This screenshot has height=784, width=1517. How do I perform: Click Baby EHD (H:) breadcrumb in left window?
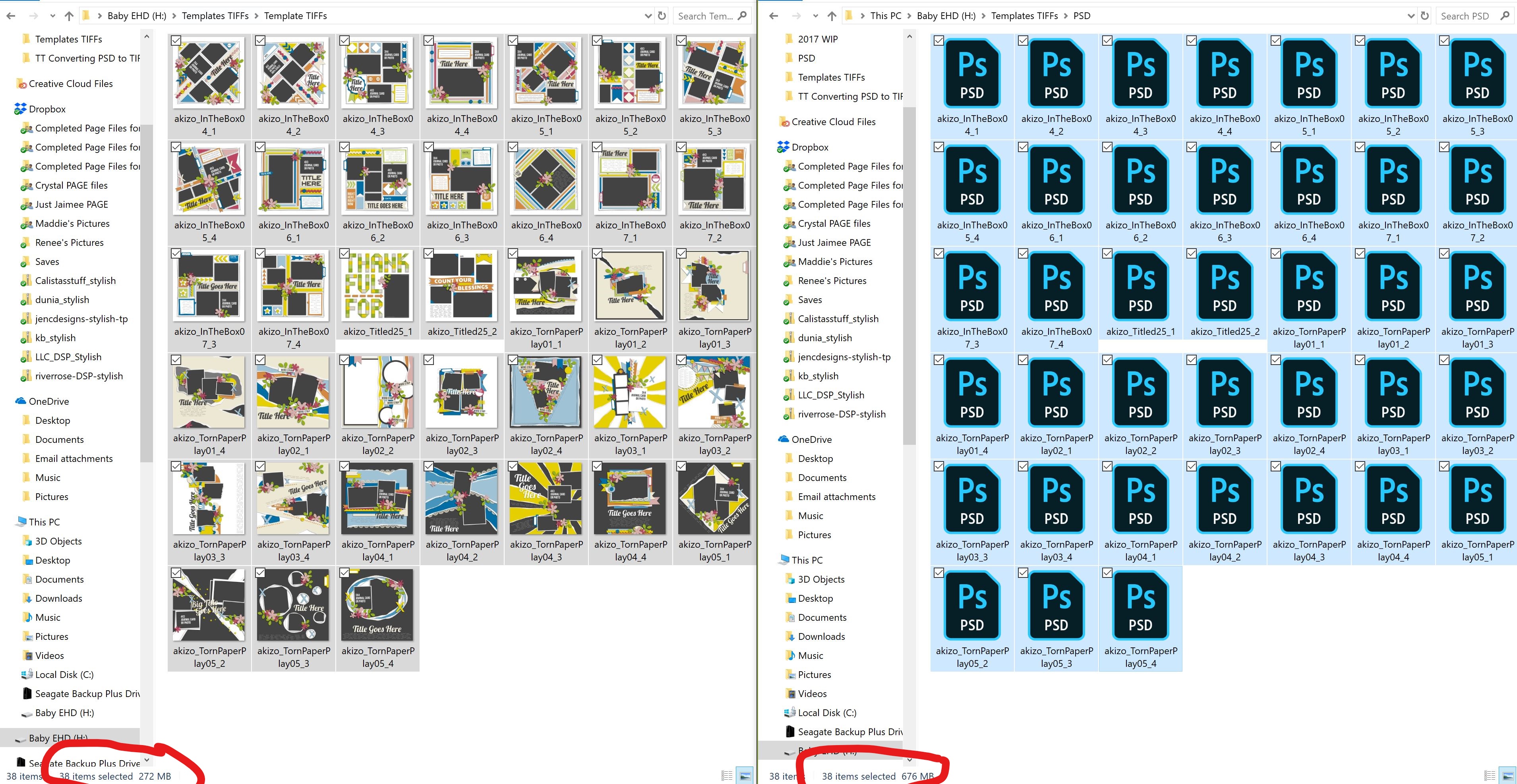tap(137, 16)
